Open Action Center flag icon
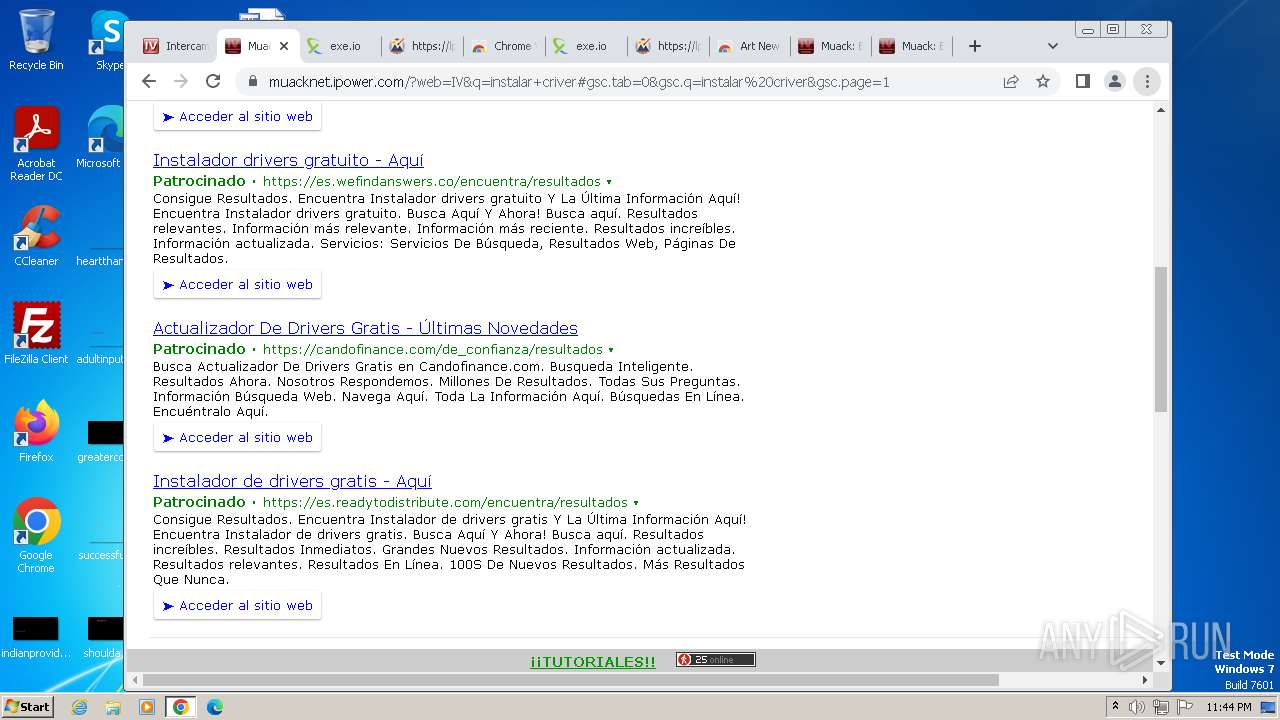This screenshot has height=720, width=1280. (x=1184, y=707)
